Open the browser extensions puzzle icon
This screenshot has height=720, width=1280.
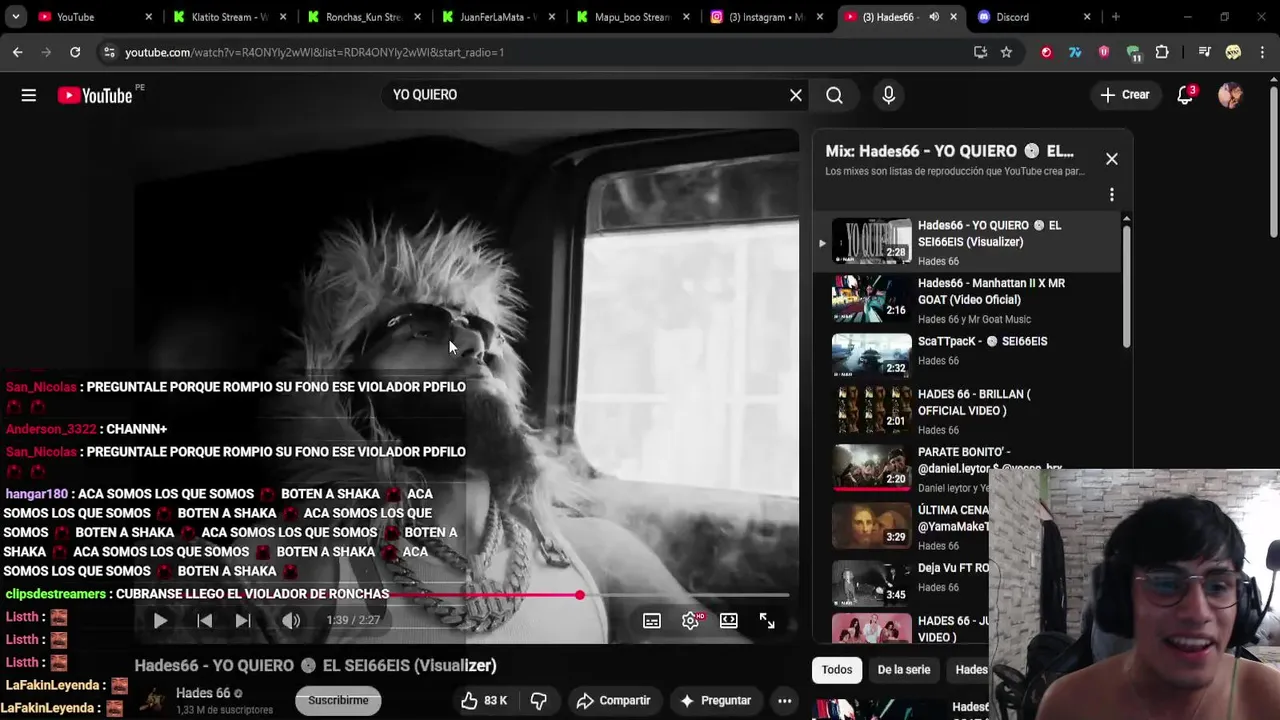tap(1162, 52)
